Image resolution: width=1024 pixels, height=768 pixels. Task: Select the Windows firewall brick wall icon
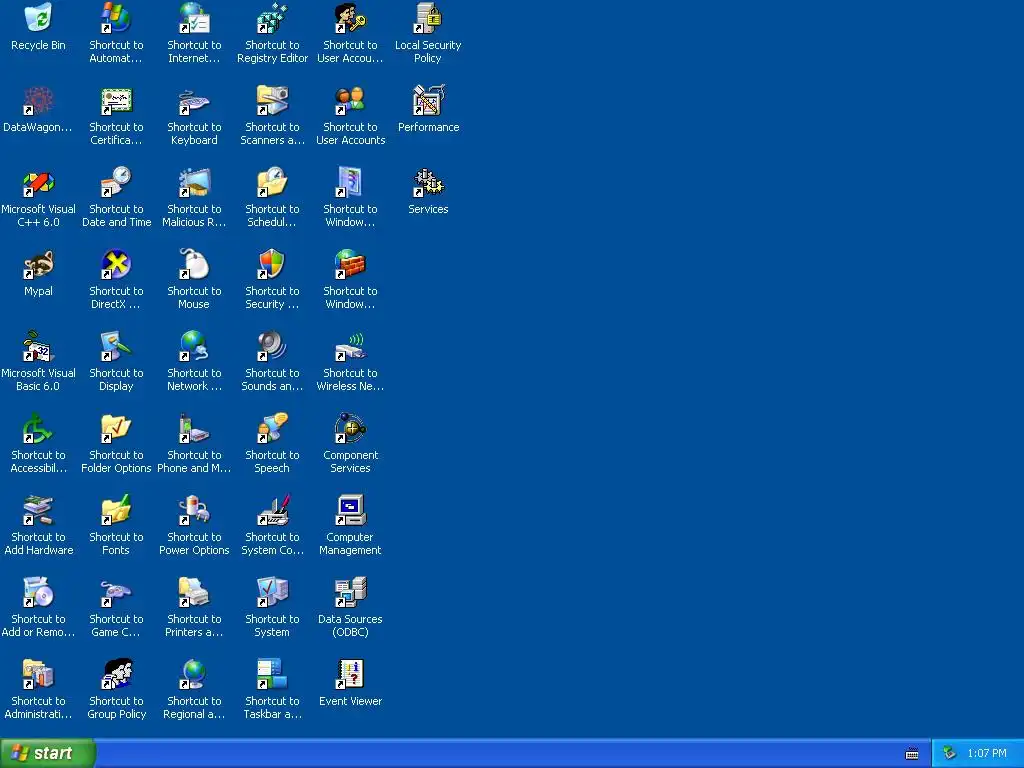pyautogui.click(x=350, y=264)
